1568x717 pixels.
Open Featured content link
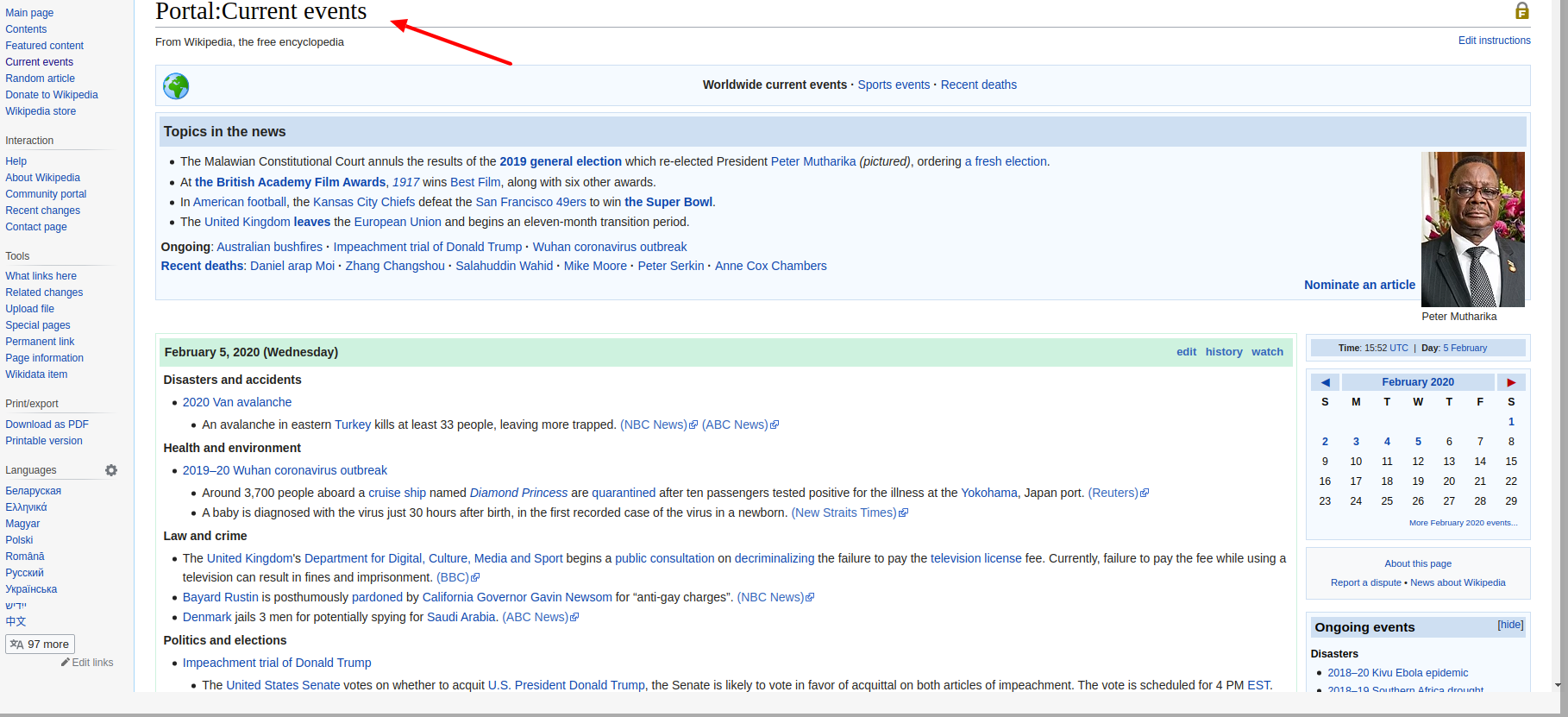tap(45, 46)
